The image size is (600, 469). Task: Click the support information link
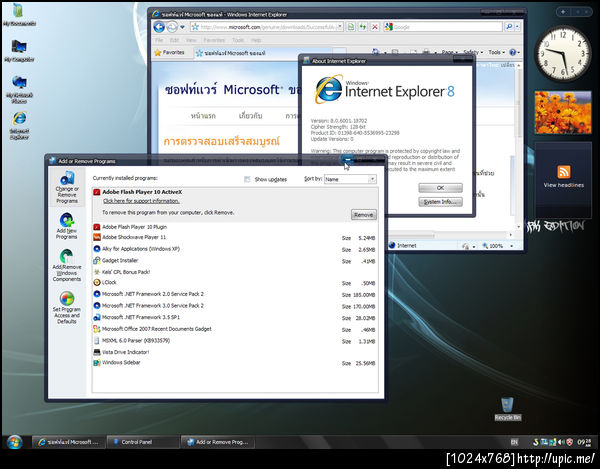[141, 201]
